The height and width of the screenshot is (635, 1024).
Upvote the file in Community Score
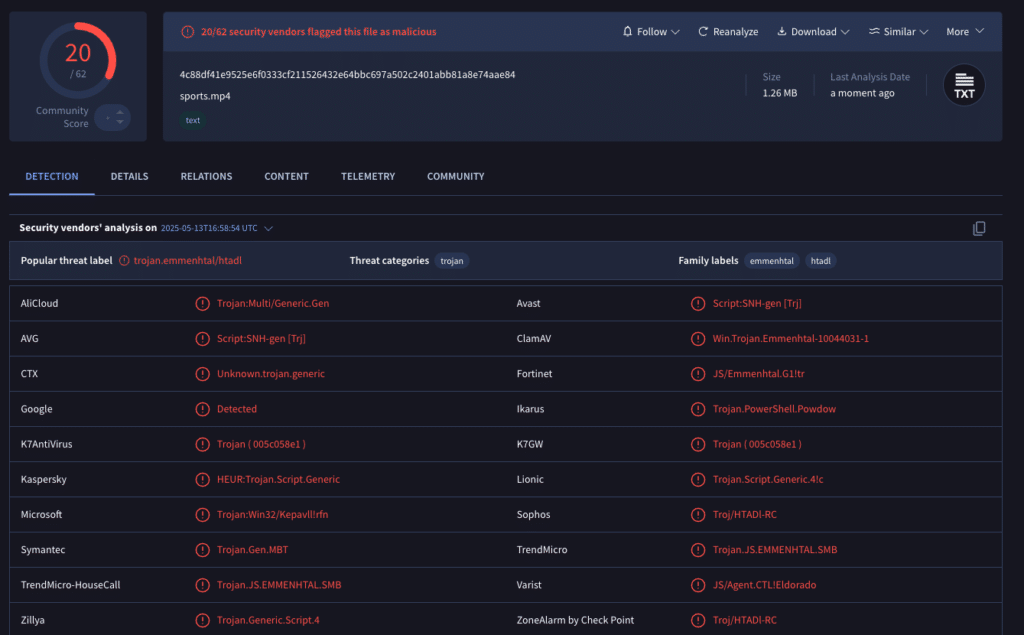118,113
